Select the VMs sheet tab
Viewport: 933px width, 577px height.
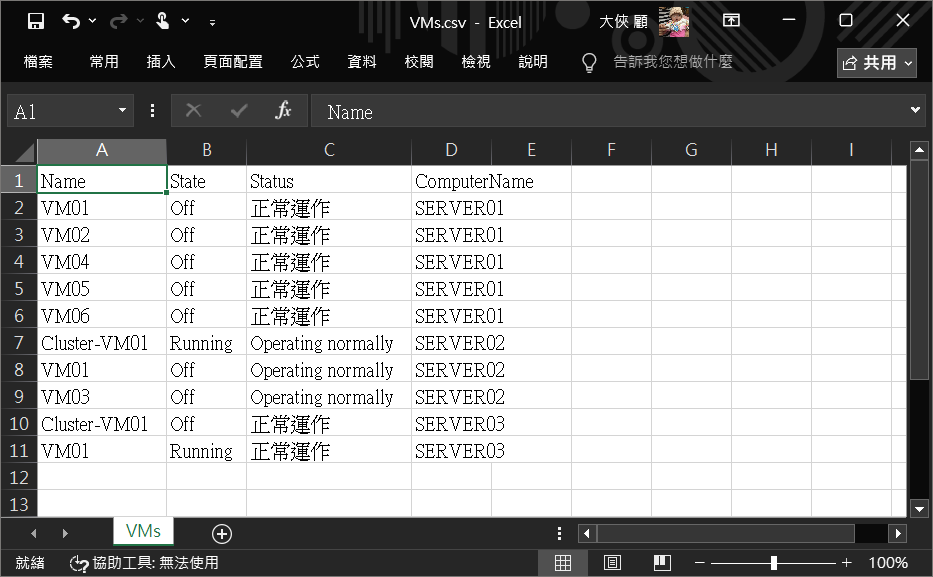pyautogui.click(x=143, y=531)
